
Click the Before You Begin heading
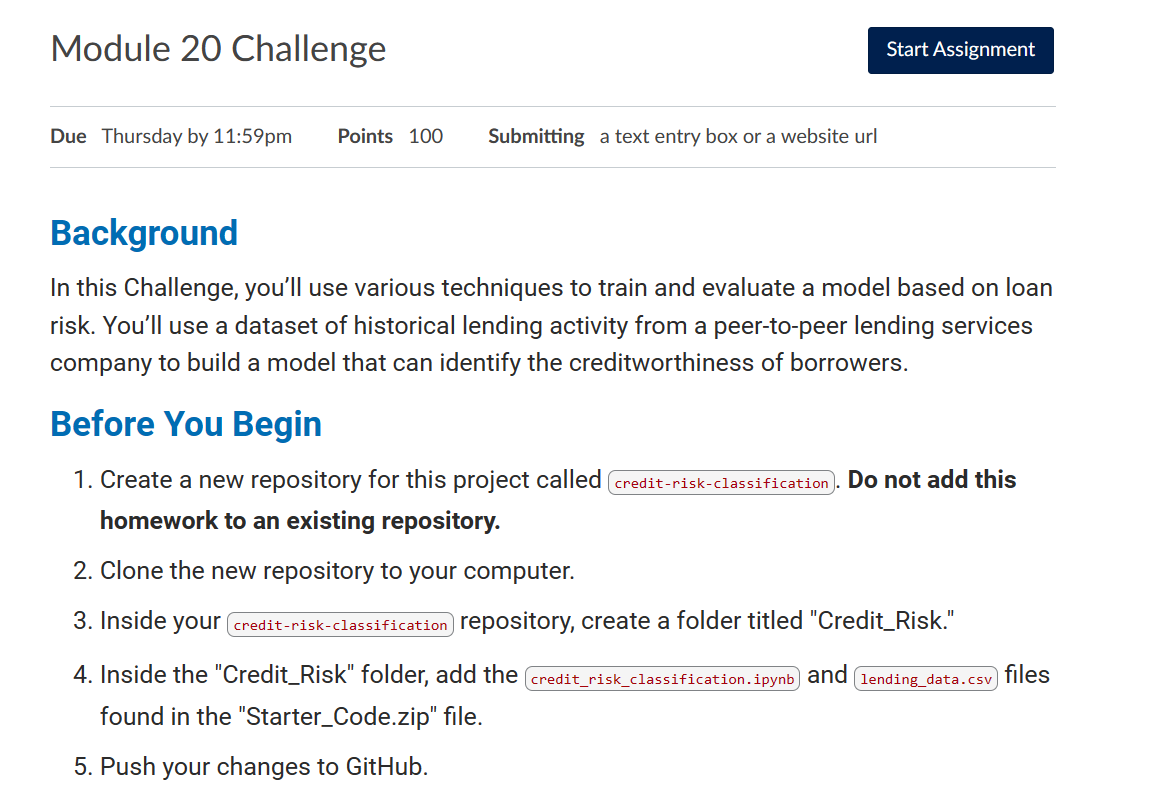click(186, 424)
